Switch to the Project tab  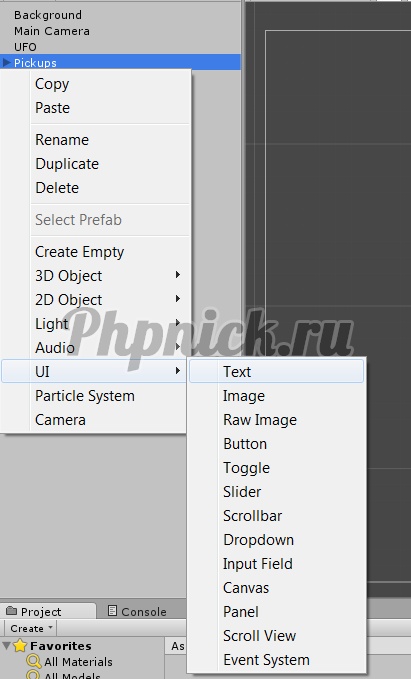pyautogui.click(x=48, y=611)
